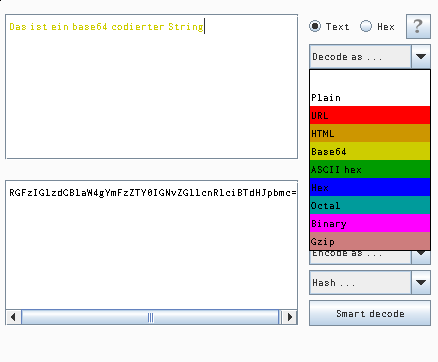The height and width of the screenshot is (362, 438).
Task: Choose Binary from decode list
Action: (370, 223)
